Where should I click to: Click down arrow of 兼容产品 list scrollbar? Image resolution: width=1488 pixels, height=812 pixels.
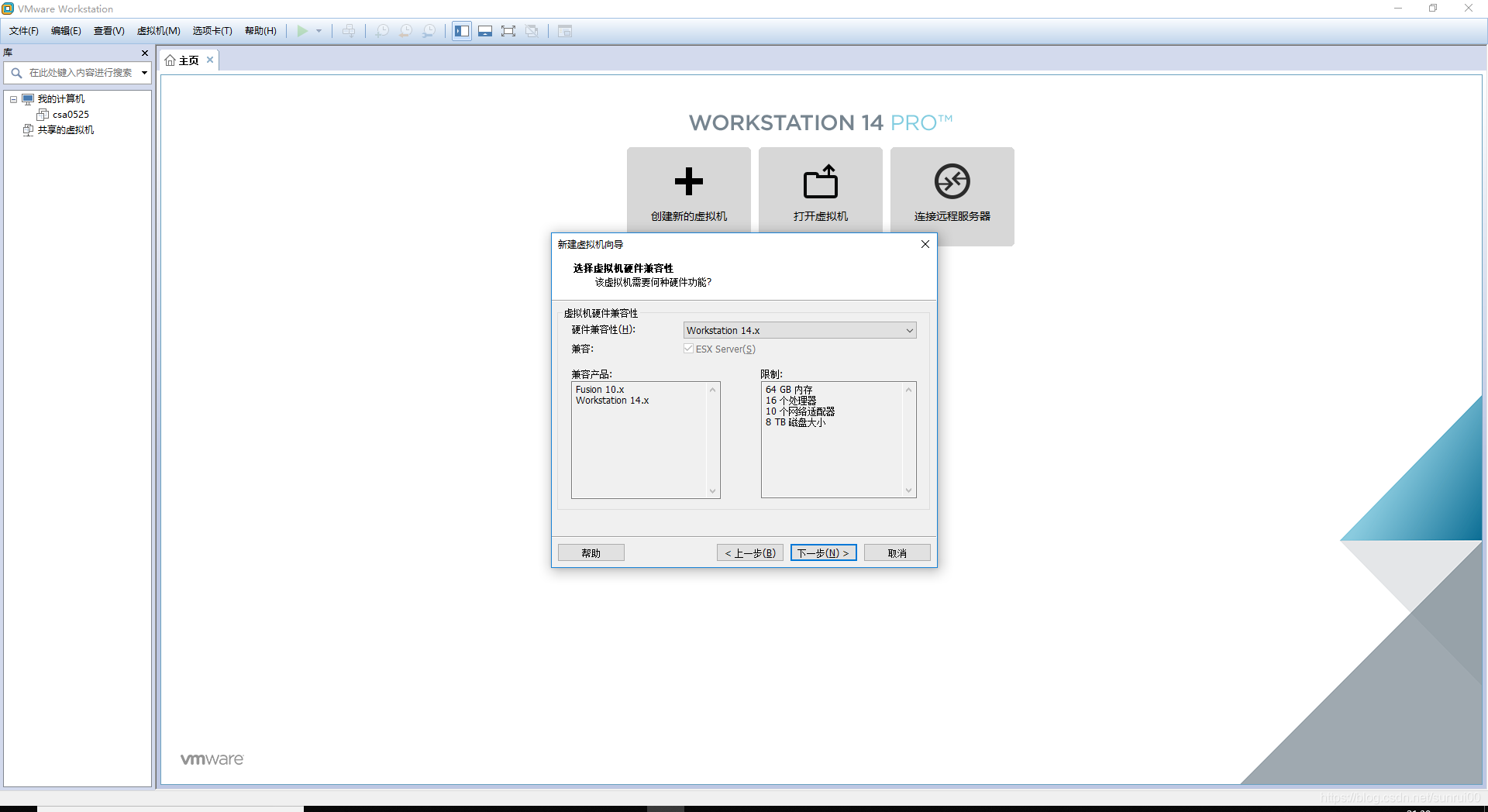pos(712,490)
